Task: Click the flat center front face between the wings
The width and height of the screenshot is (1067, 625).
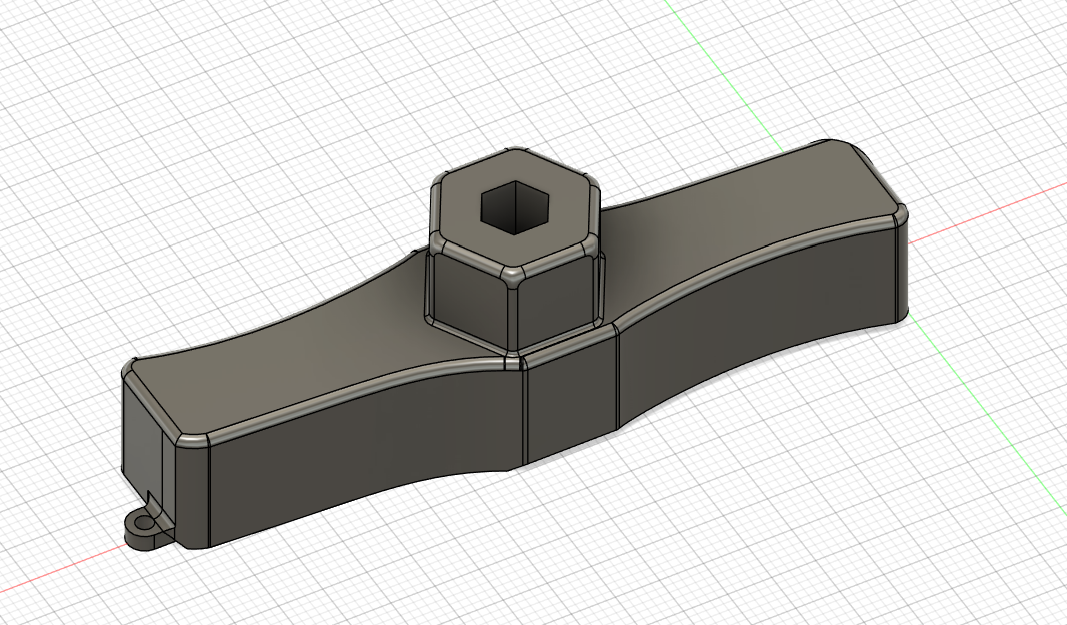Action: (x=572, y=395)
